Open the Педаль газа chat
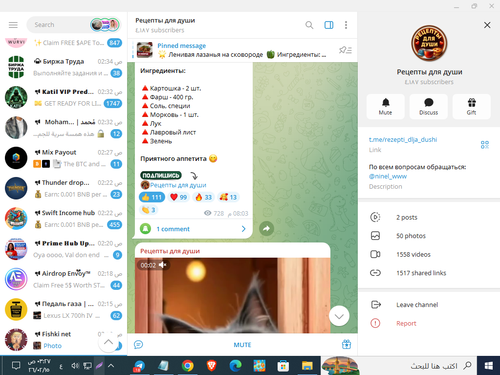 click(x=63, y=310)
